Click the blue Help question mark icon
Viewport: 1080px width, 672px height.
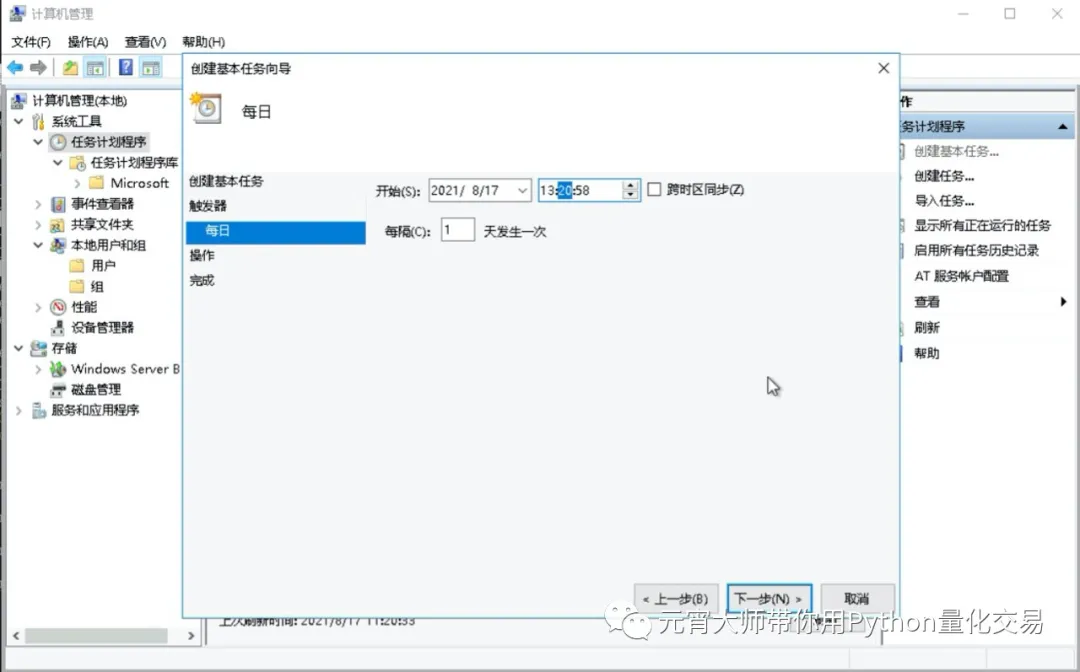coord(126,67)
